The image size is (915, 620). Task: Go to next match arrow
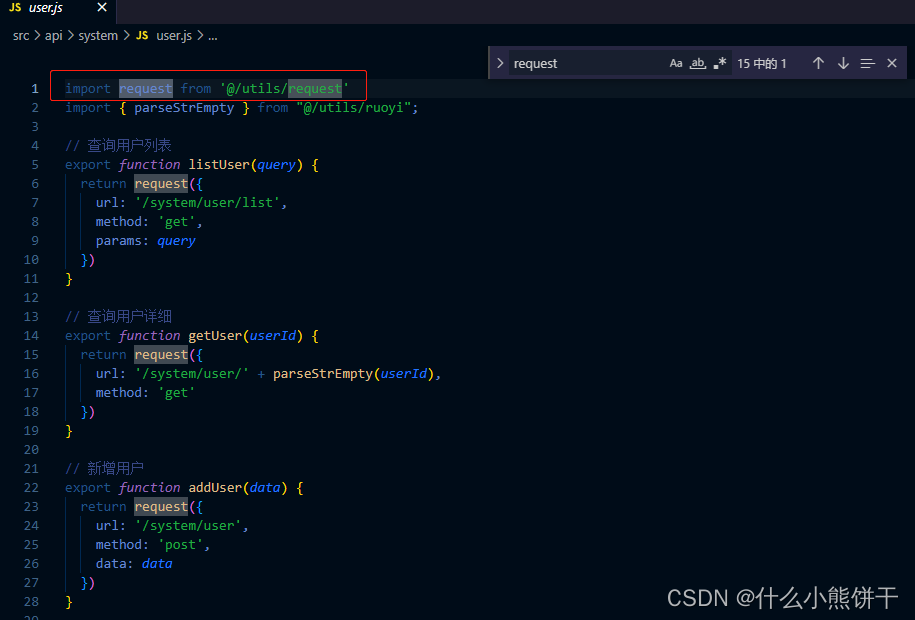pos(843,63)
